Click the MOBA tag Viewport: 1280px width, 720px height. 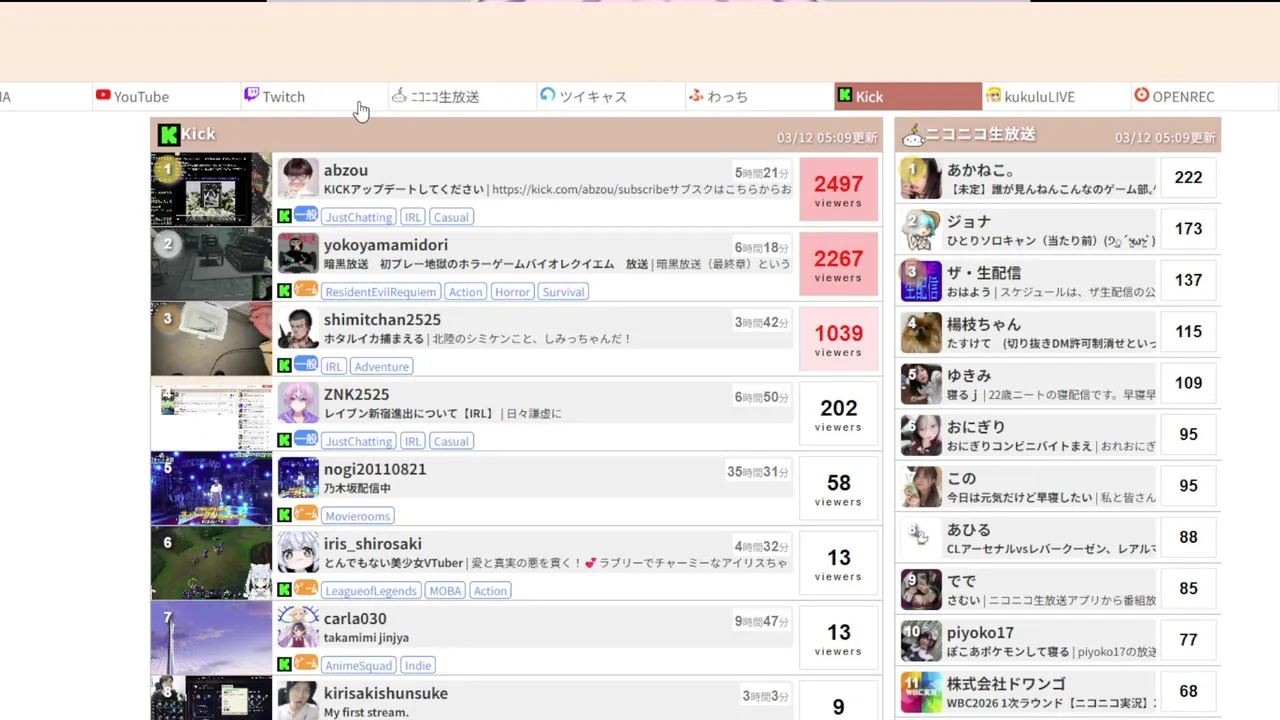pyautogui.click(x=445, y=591)
